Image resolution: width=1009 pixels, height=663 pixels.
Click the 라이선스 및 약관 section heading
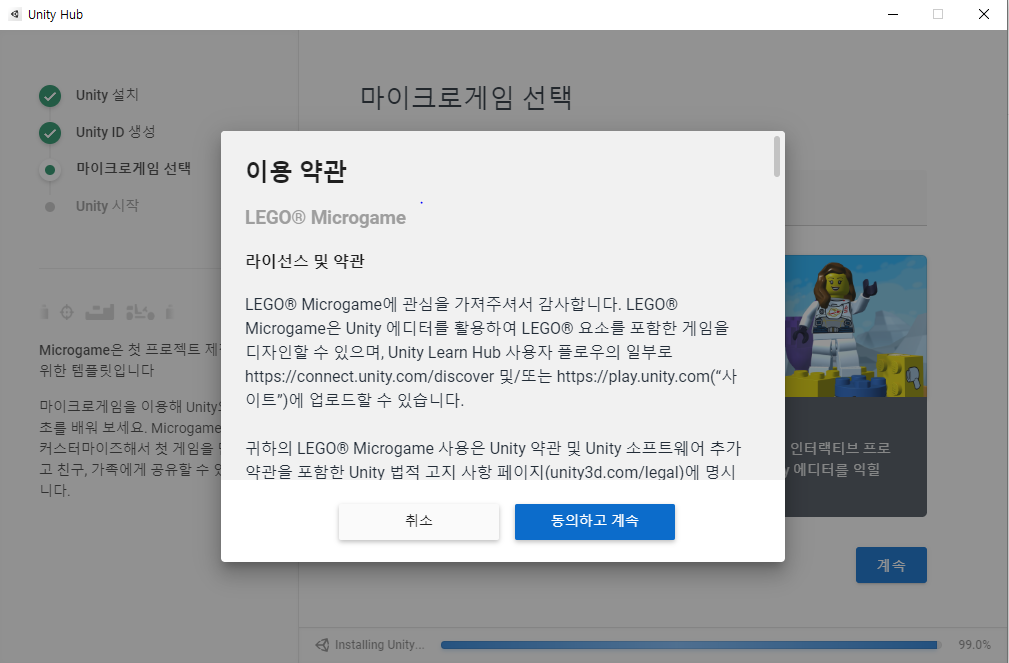(305, 261)
